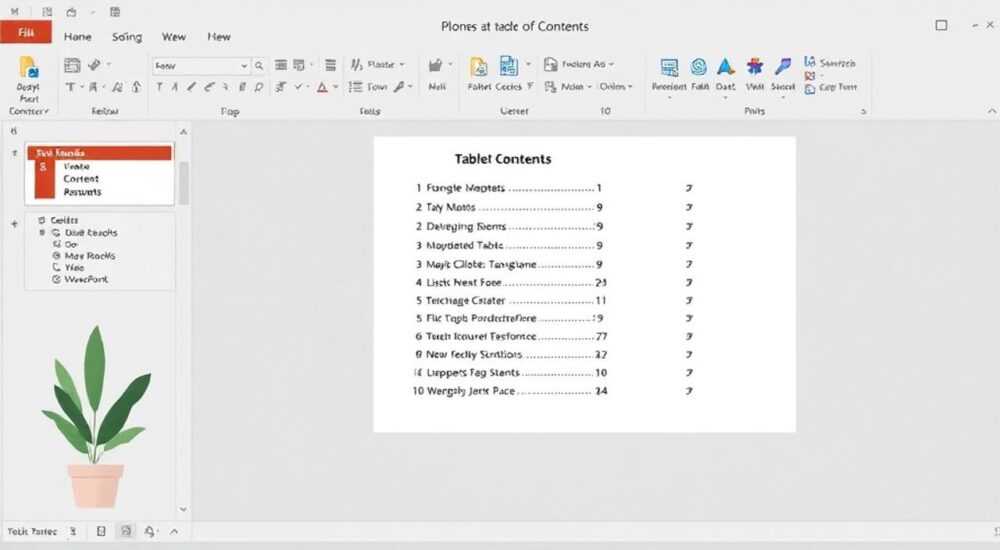This screenshot has width=1000, height=550.
Task: Switch to the Hew tab
Action: tap(219, 37)
